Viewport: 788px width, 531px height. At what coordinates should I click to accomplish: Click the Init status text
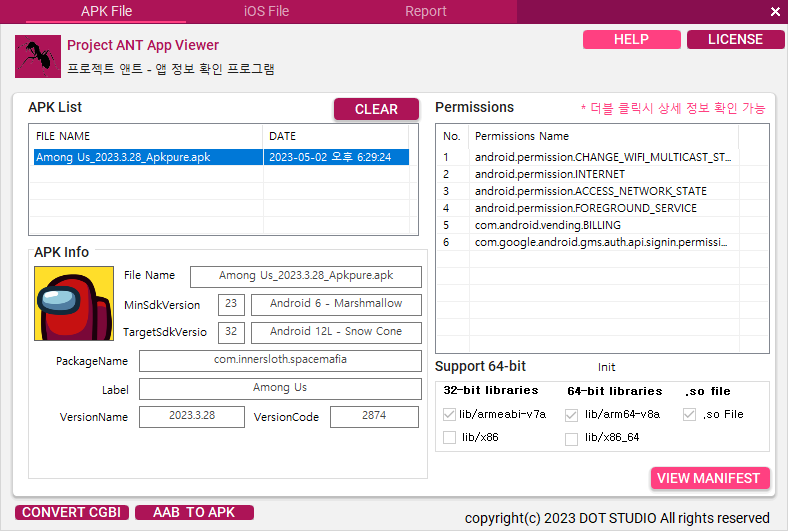click(x=607, y=367)
